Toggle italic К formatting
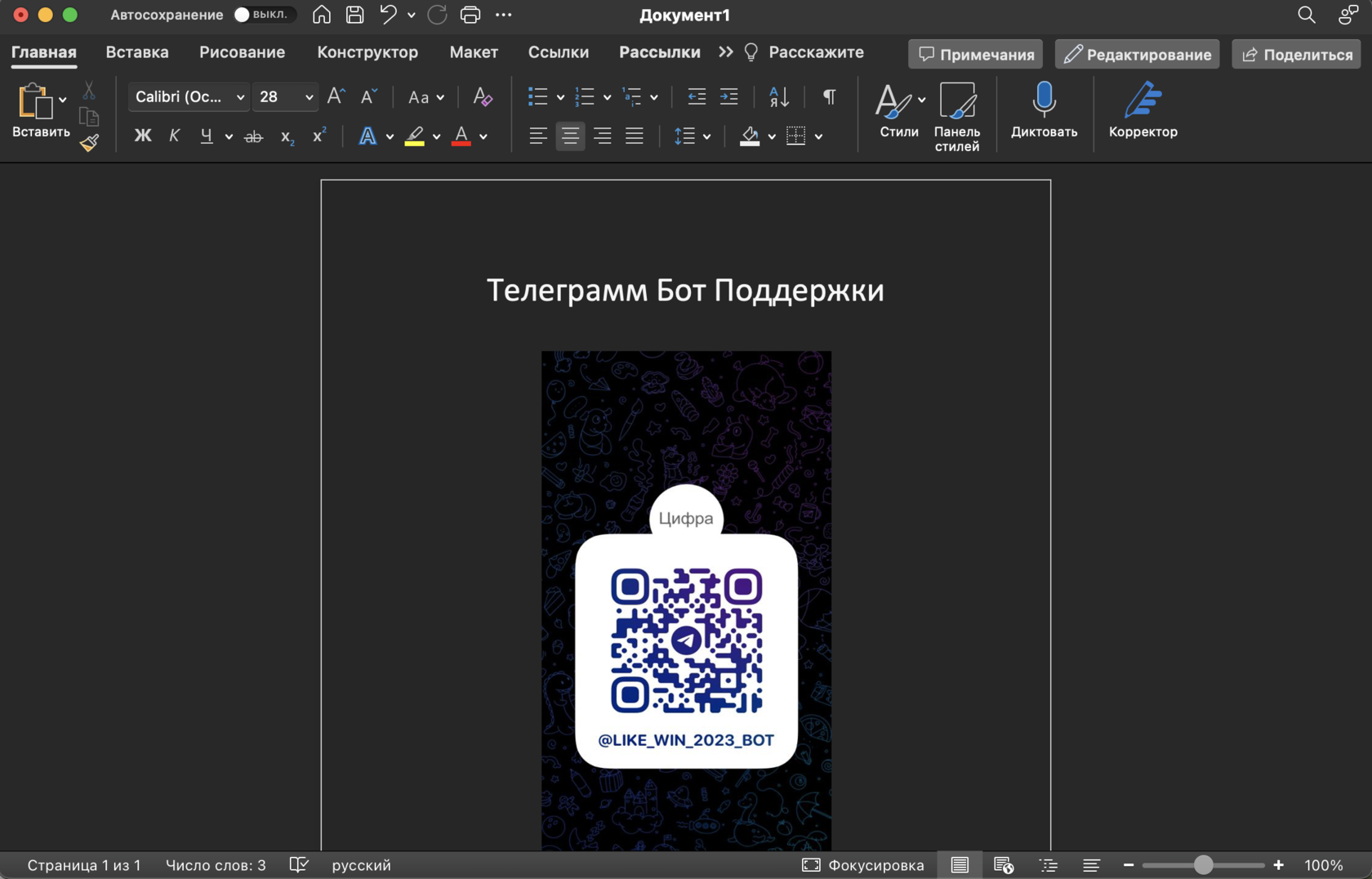Image resolution: width=1372 pixels, height=879 pixels. (x=174, y=136)
